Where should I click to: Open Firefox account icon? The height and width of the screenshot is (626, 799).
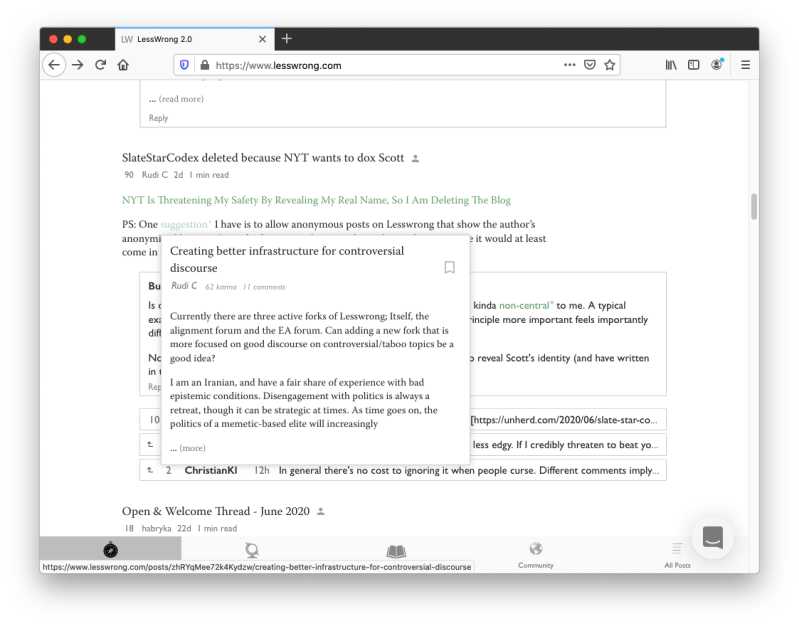pyautogui.click(x=717, y=64)
